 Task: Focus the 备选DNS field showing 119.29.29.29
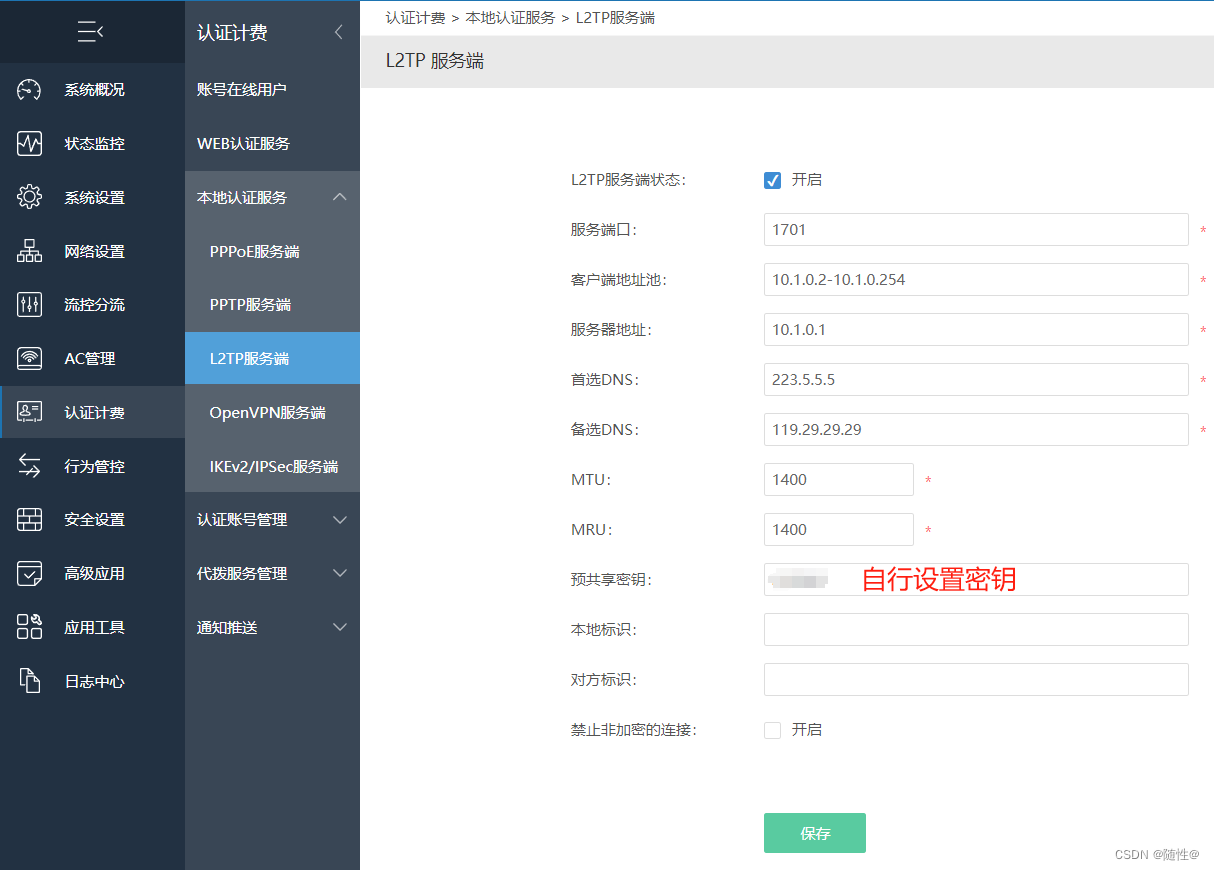976,430
